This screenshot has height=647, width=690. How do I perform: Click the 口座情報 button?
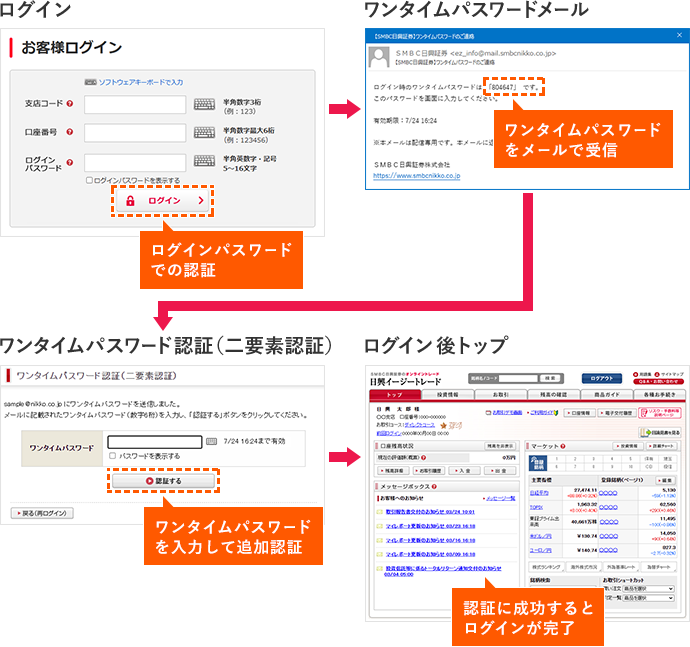(579, 413)
